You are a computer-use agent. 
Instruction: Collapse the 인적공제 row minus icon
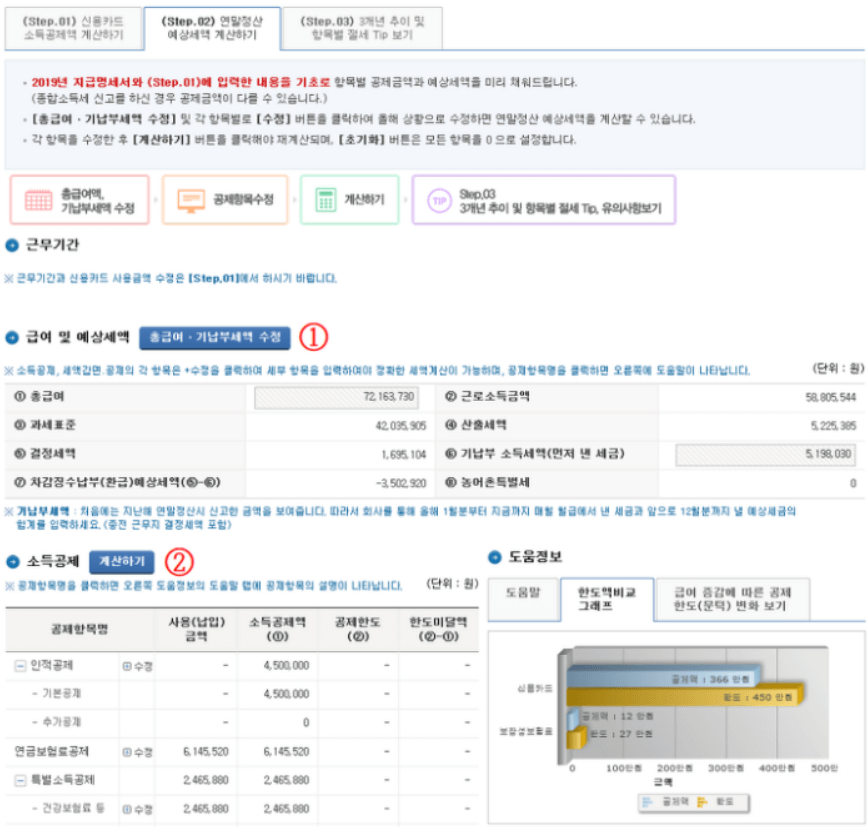point(20,666)
